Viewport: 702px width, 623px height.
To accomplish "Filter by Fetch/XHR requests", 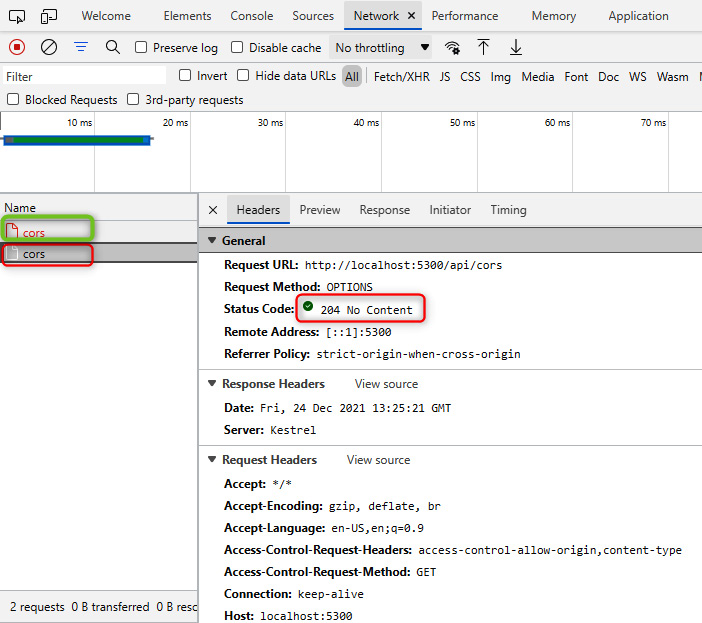I will click(402, 77).
